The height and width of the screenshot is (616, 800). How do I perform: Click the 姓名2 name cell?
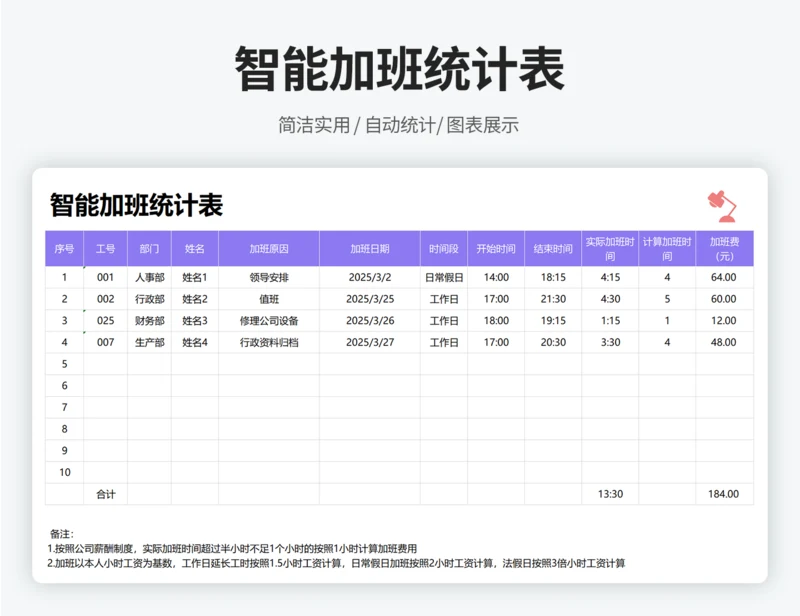(195, 299)
